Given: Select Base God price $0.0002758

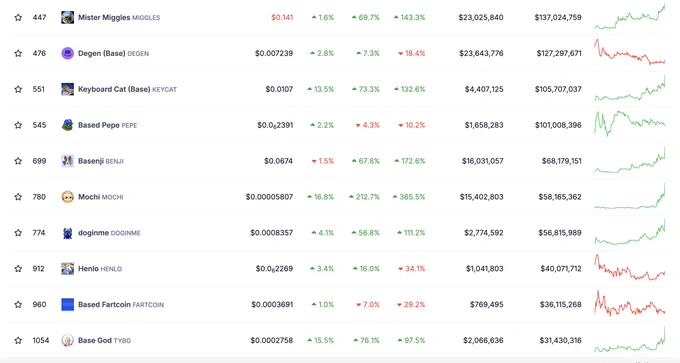Looking at the screenshot, I should 272,340.
